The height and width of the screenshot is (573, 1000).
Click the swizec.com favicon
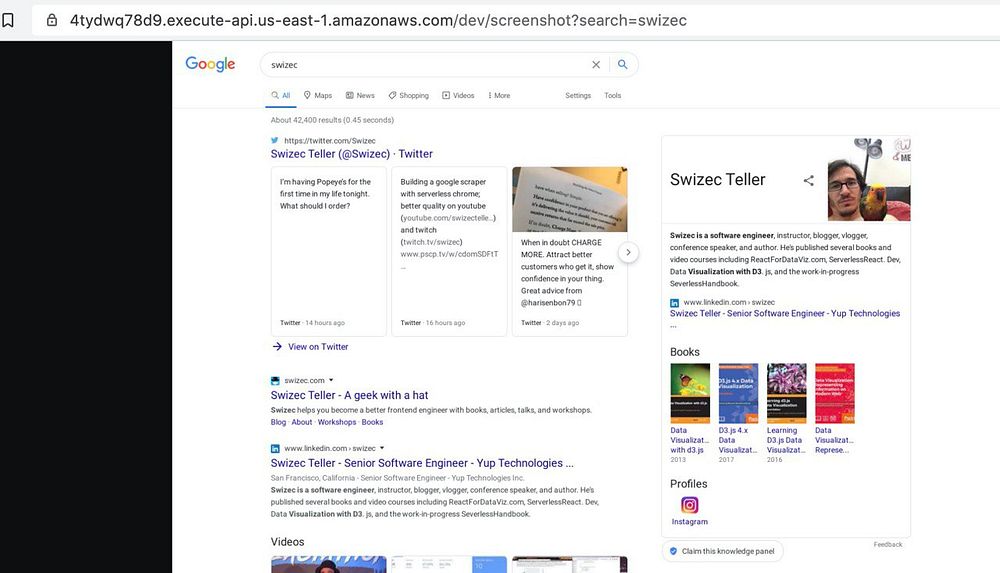point(275,380)
